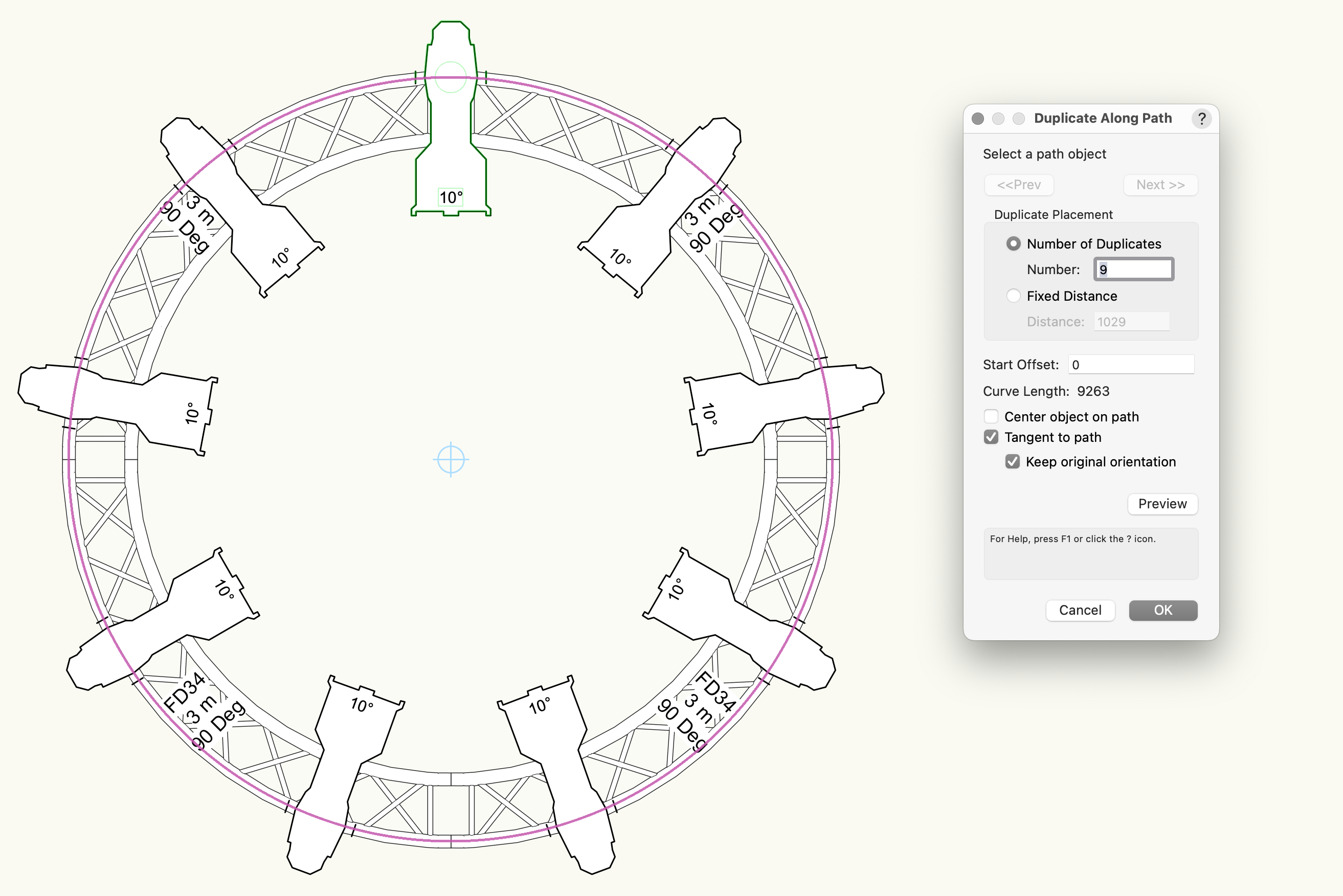Select the Fixed Distance option
Screen dimensions: 1343x896
(x=1013, y=296)
